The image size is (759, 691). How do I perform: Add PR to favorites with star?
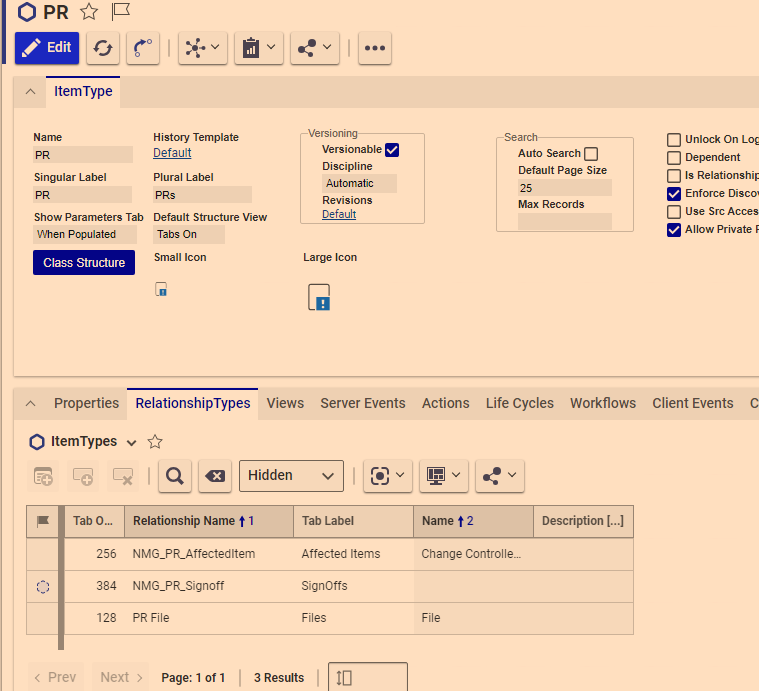point(89,12)
